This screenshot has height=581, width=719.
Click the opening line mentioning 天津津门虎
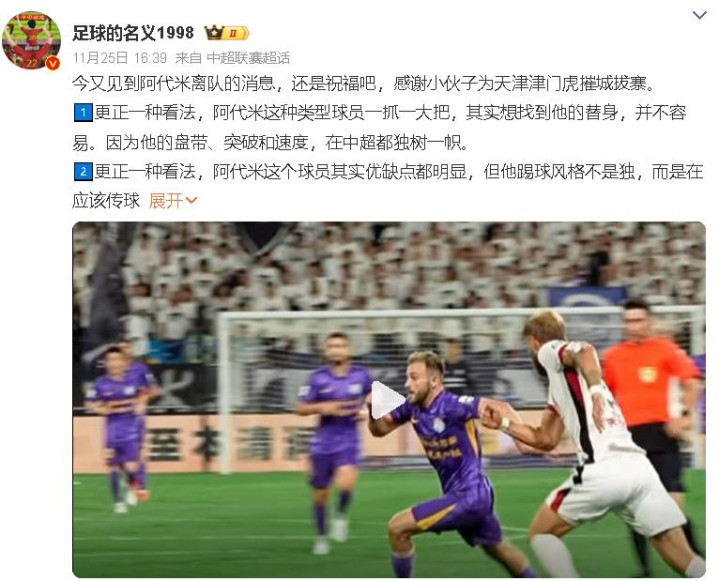tap(365, 83)
